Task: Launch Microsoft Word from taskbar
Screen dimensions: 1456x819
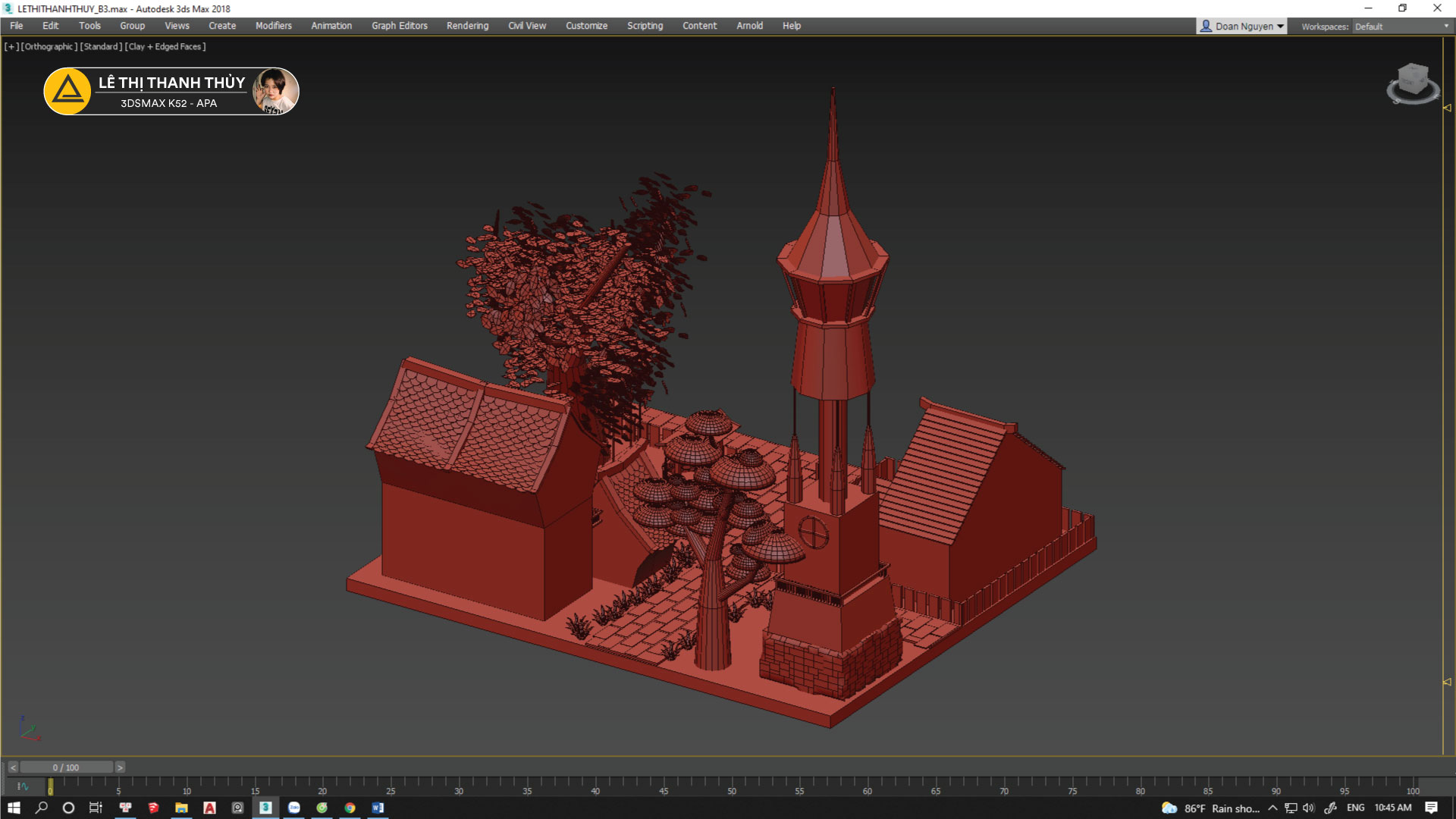Action: coord(378,808)
